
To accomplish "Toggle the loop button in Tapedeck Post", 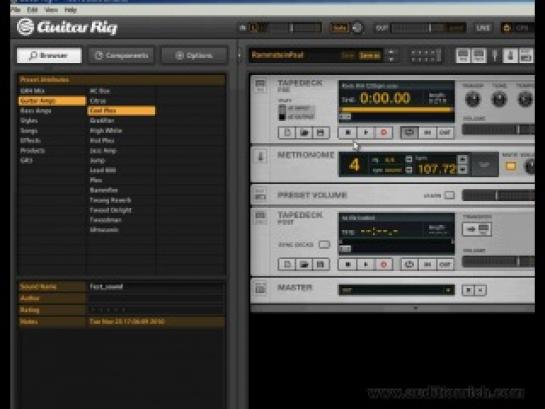I will tap(409, 264).
